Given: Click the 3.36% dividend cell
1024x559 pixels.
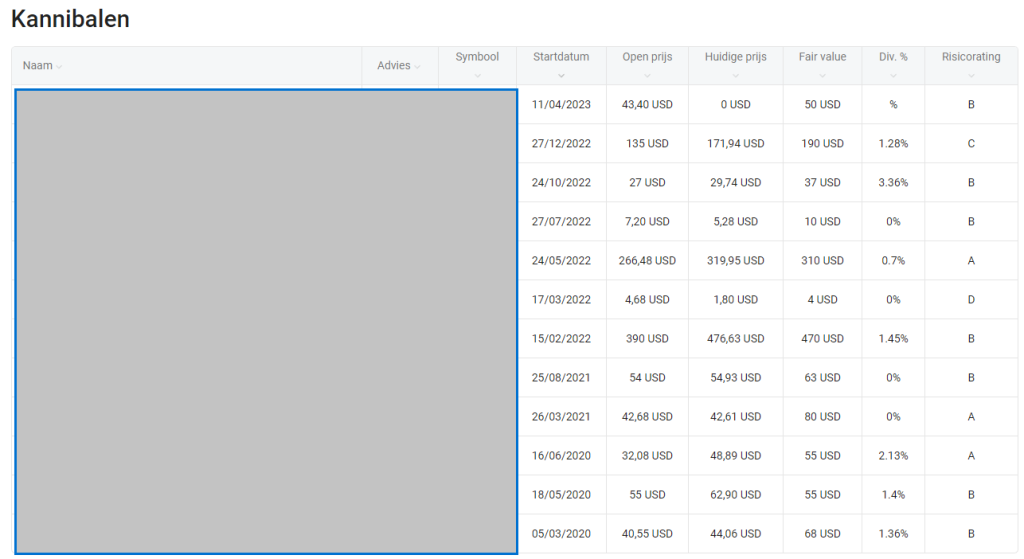Looking at the screenshot, I should 892,183.
